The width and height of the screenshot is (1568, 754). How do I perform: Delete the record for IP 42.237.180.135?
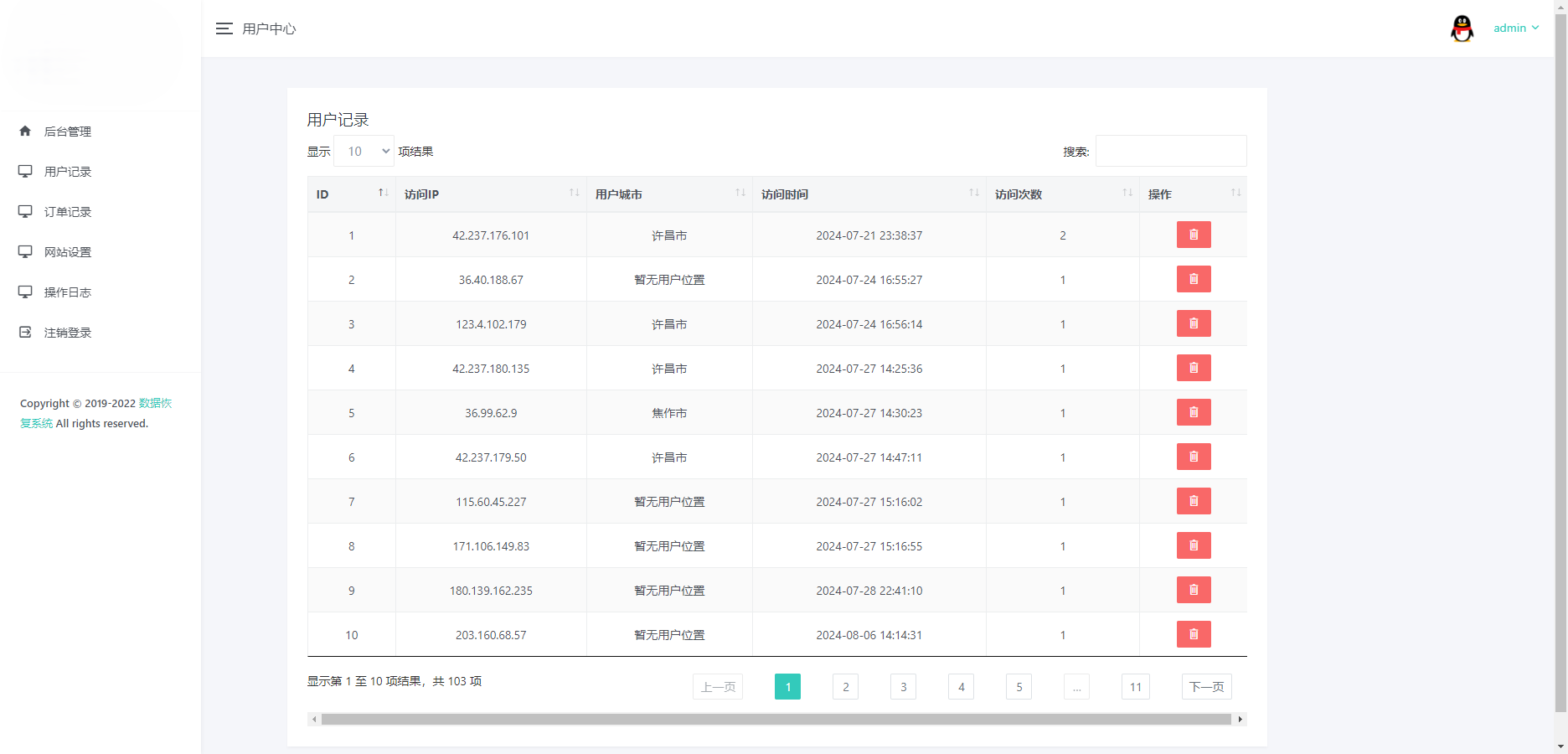pos(1194,368)
